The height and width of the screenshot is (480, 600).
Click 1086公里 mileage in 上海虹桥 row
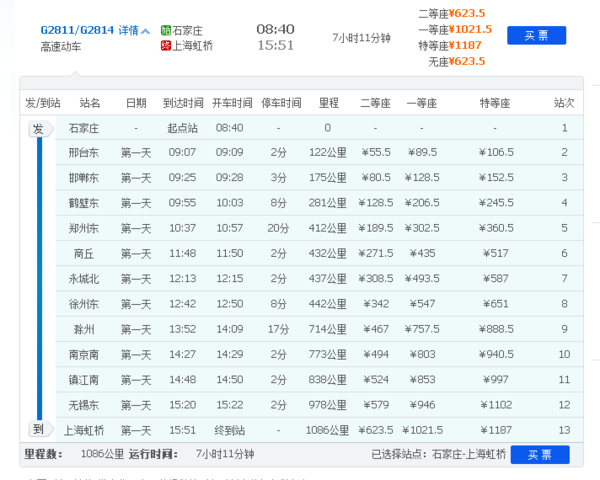(x=328, y=431)
